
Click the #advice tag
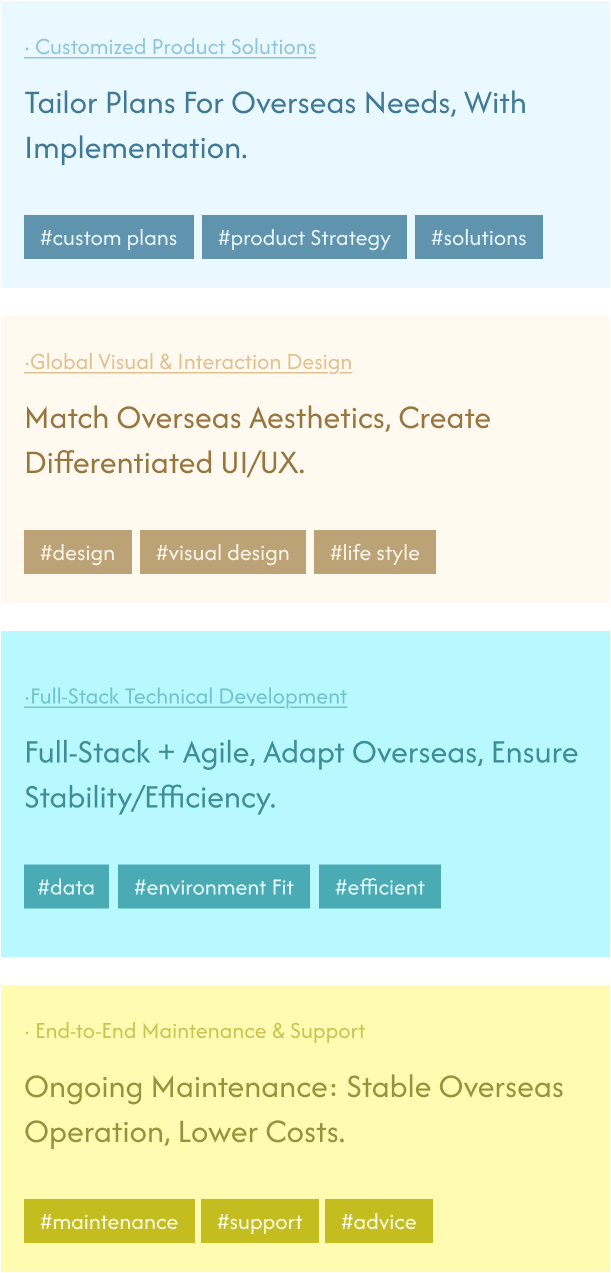pos(379,1222)
